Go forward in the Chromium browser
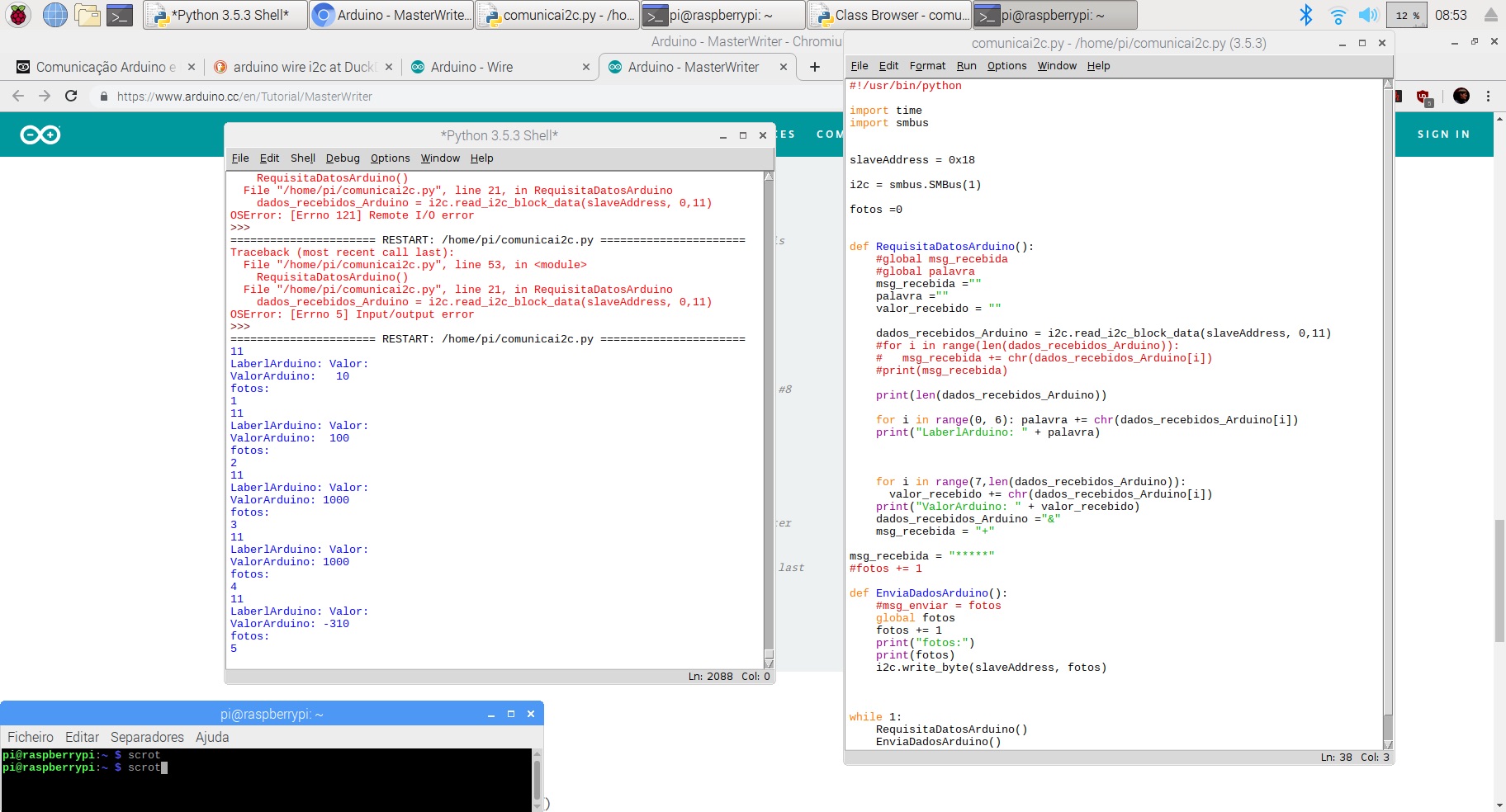 coord(45,96)
